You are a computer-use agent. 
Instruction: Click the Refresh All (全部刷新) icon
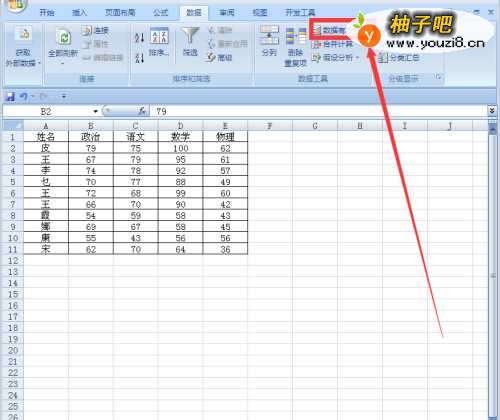point(63,37)
